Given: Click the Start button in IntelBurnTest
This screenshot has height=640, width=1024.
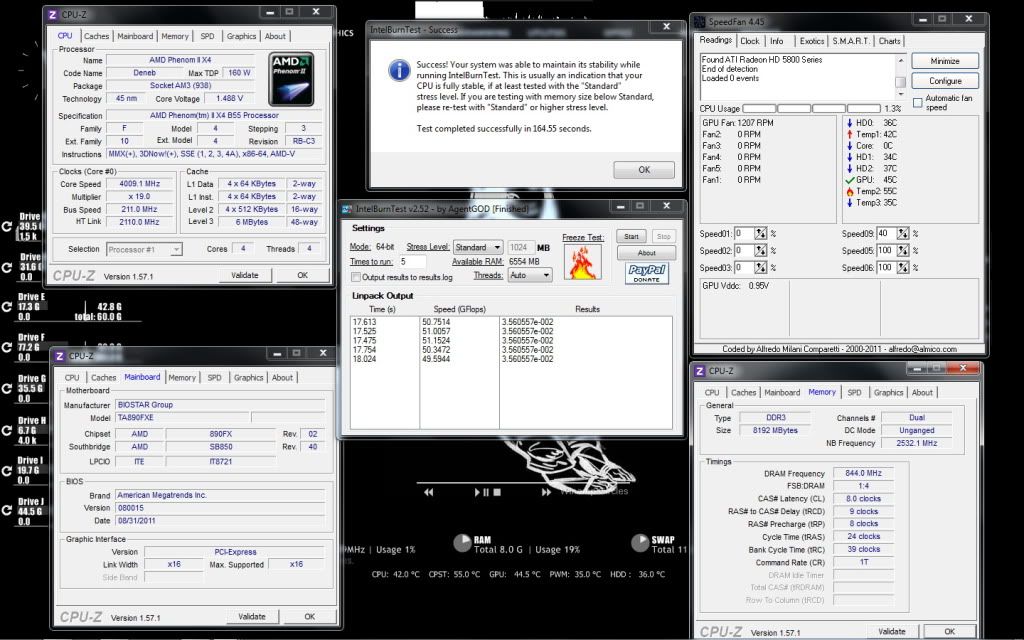Looking at the screenshot, I should tap(632, 236).
